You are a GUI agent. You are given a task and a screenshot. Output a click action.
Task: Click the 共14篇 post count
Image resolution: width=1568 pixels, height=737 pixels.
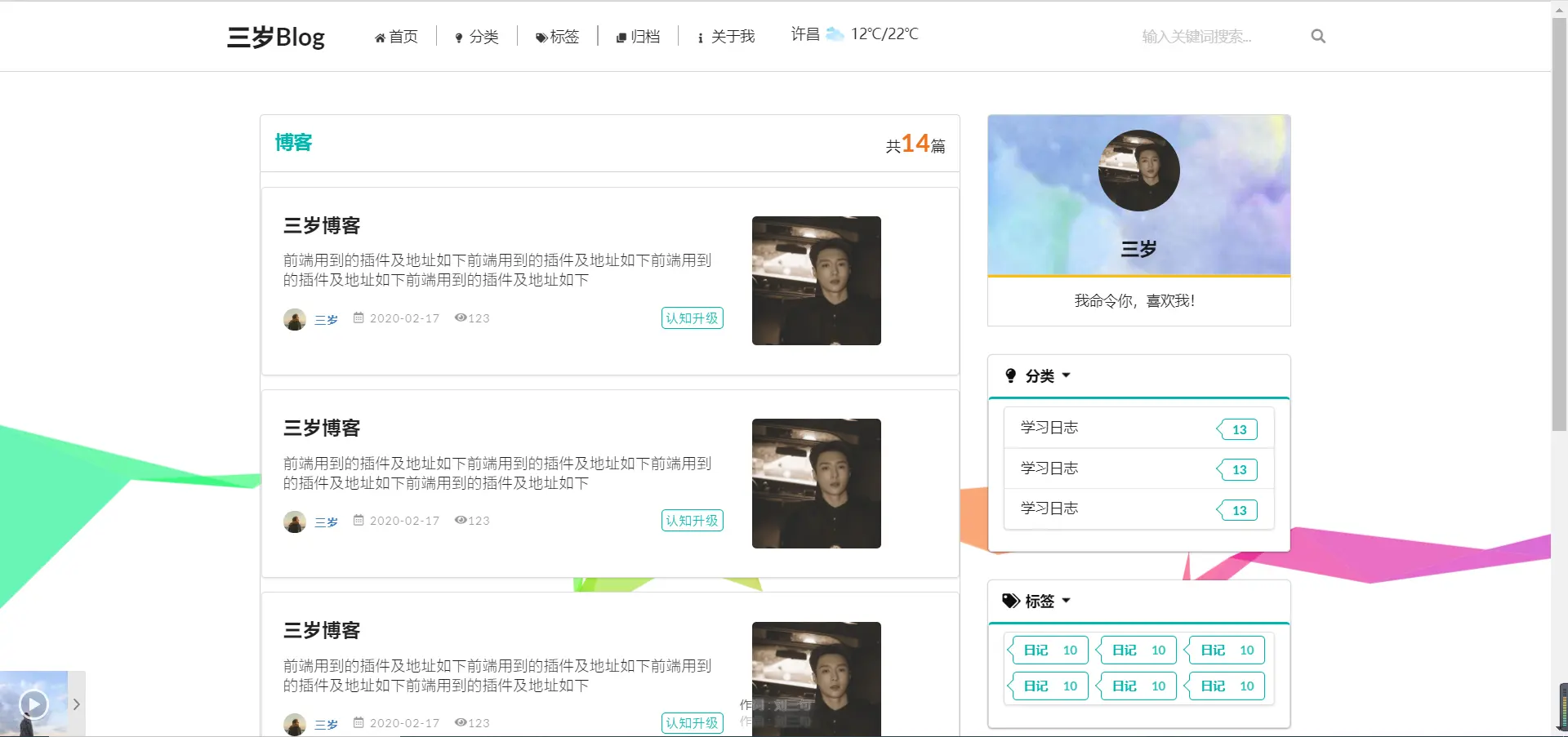[x=915, y=144]
